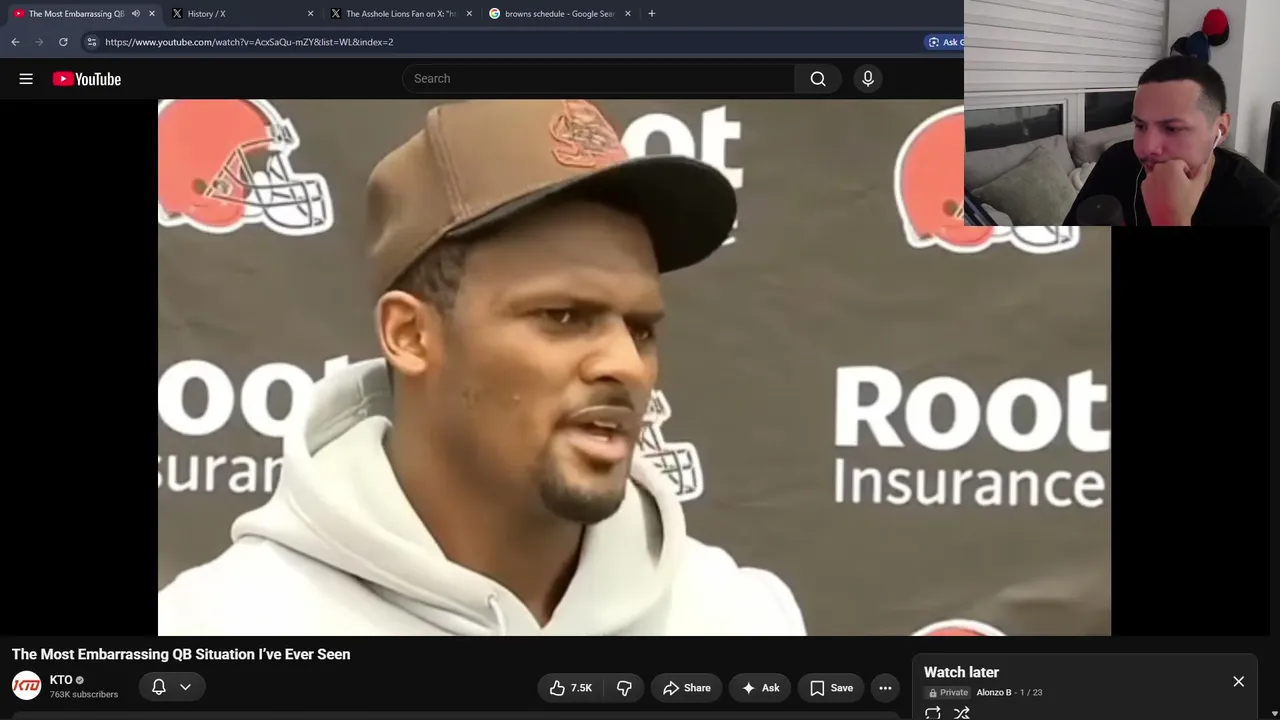1280x720 pixels.
Task: Go forward with browser forward arrow
Action: pyautogui.click(x=39, y=42)
